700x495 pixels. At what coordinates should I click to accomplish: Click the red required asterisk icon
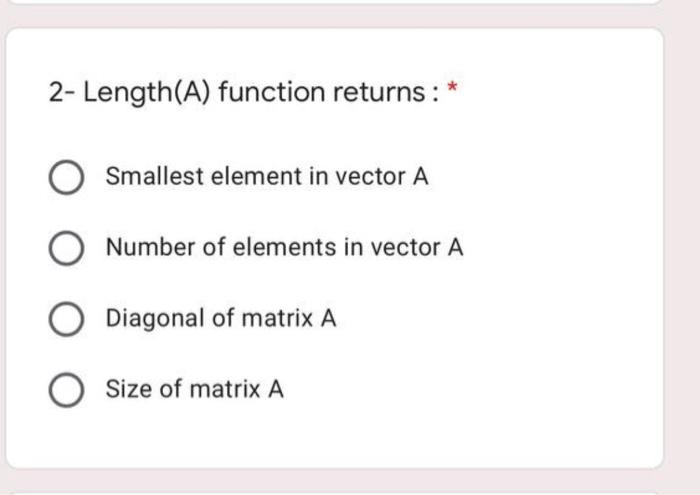(453, 86)
